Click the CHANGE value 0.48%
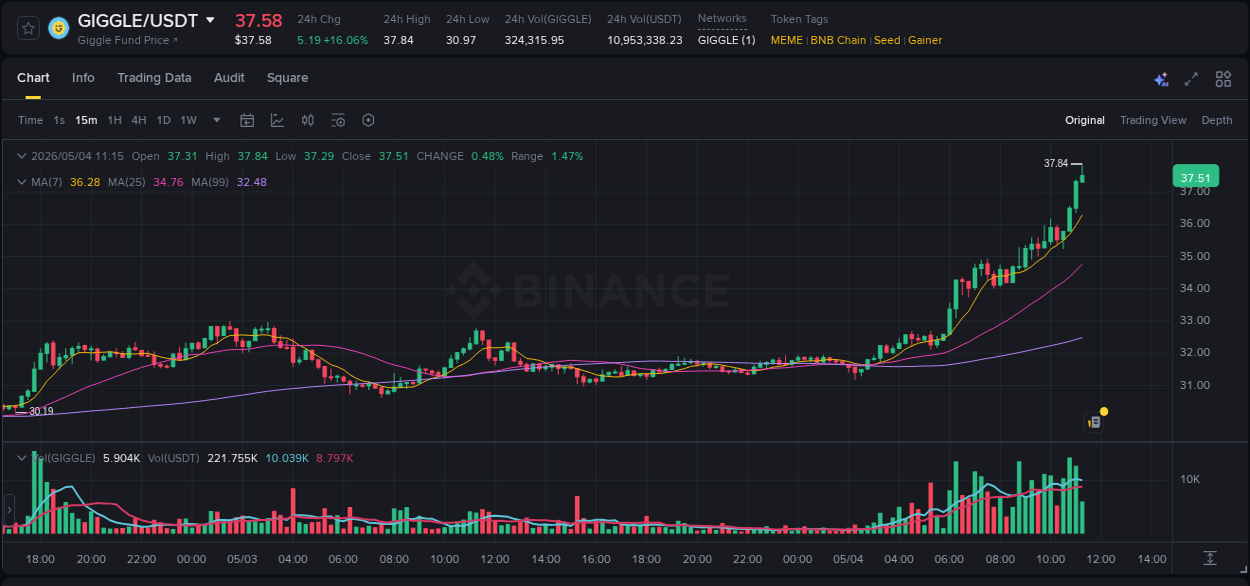Screen dimensions: 1250x586 487,156
